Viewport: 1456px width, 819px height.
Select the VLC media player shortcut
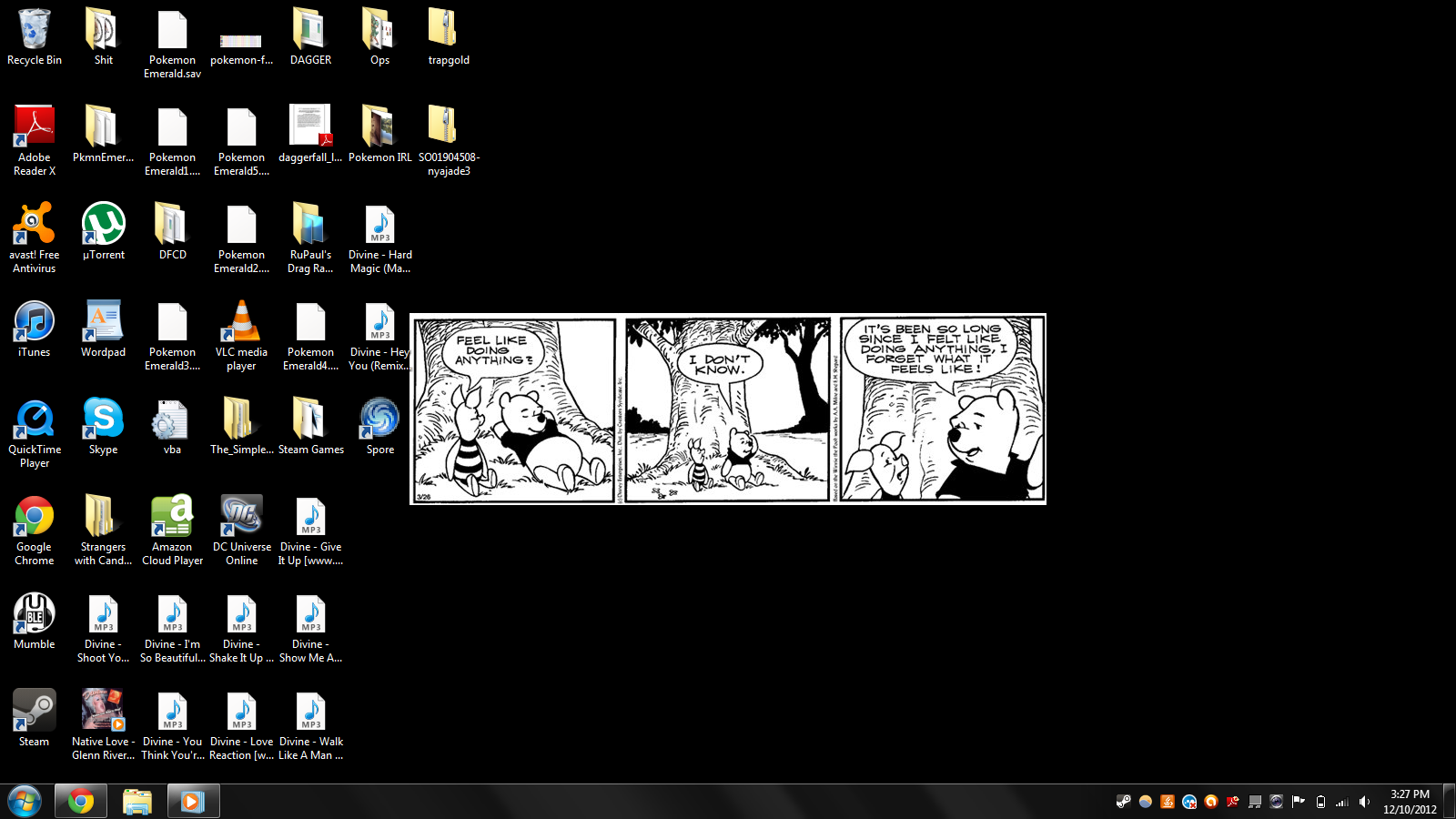pos(242,336)
